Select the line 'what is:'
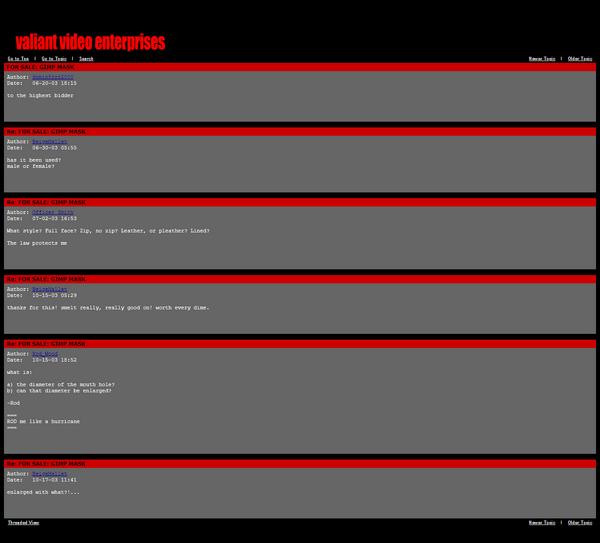Screen dimensions: 600x543 (19, 372)
